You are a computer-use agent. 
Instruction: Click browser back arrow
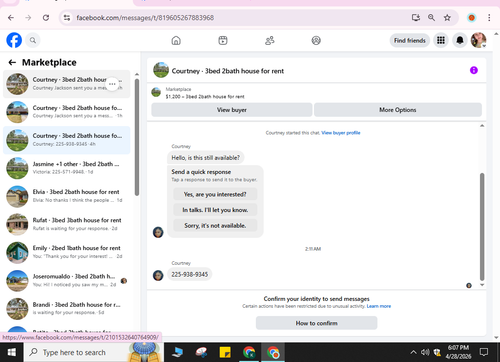pos(11,18)
